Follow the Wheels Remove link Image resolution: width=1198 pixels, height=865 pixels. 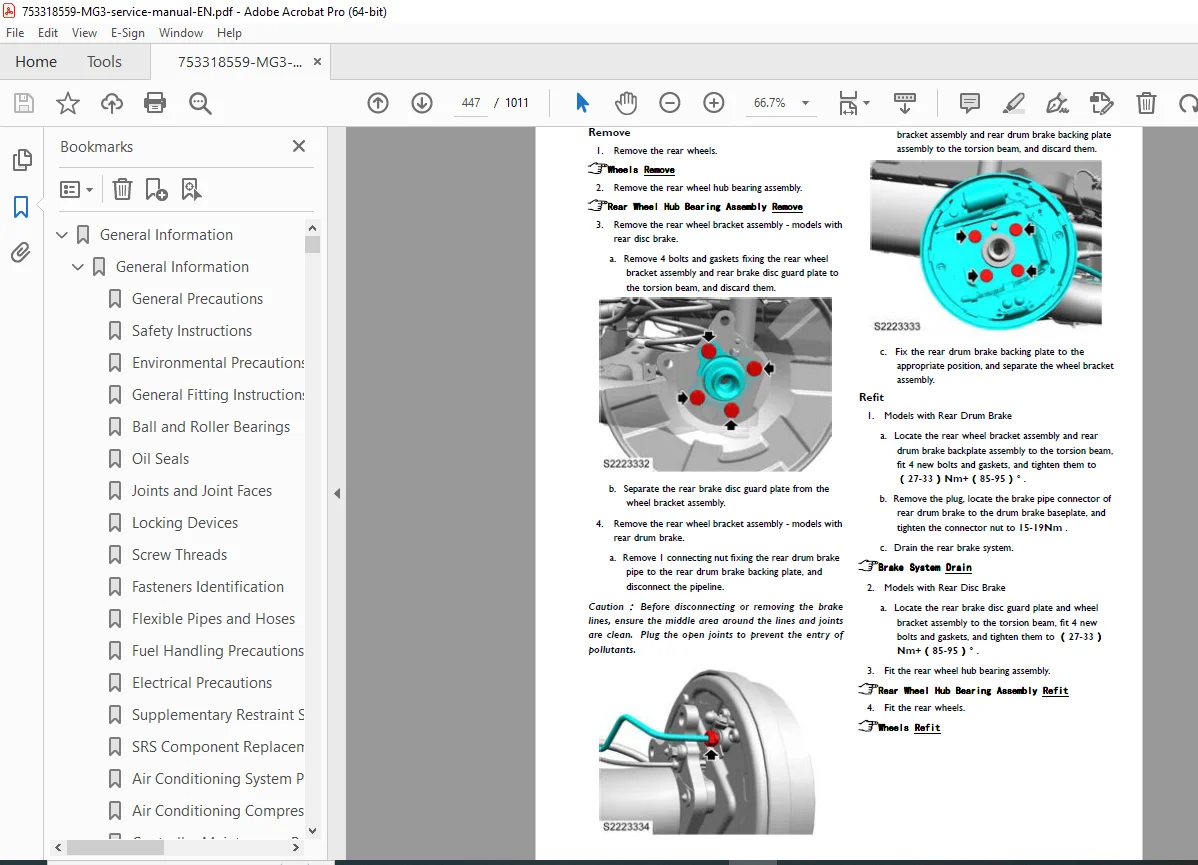click(641, 170)
